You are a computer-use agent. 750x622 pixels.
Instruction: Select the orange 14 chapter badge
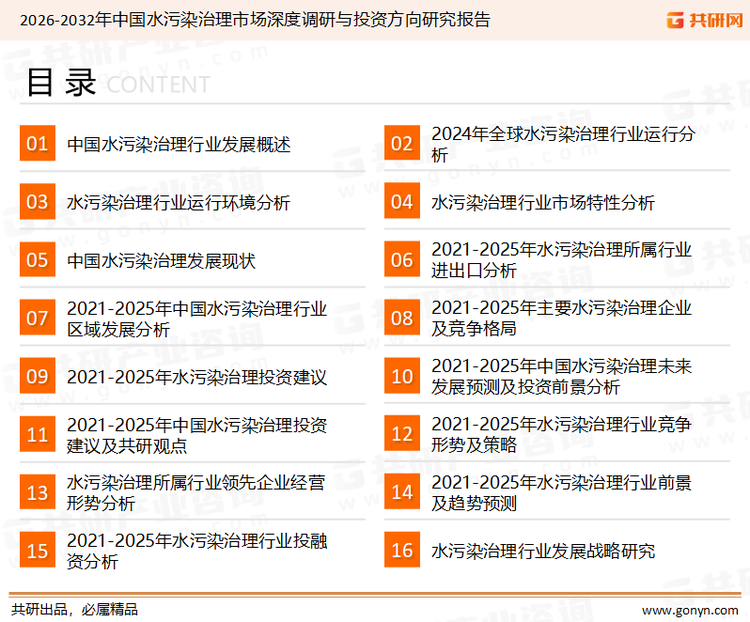402,492
